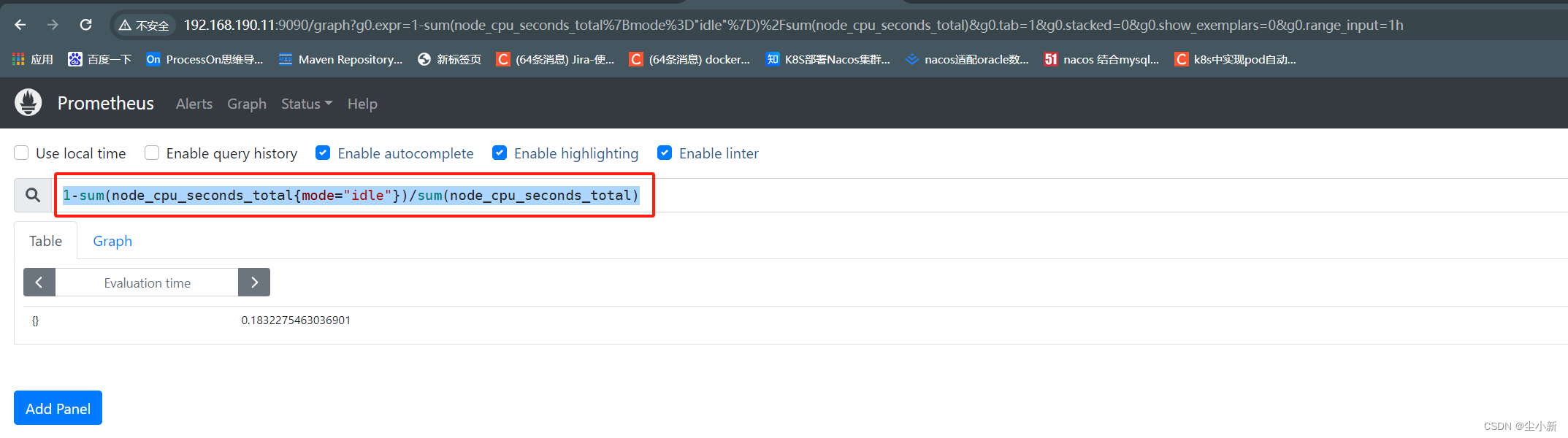The height and width of the screenshot is (438, 1568).
Task: Switch to the Table tab
Action: [45, 241]
